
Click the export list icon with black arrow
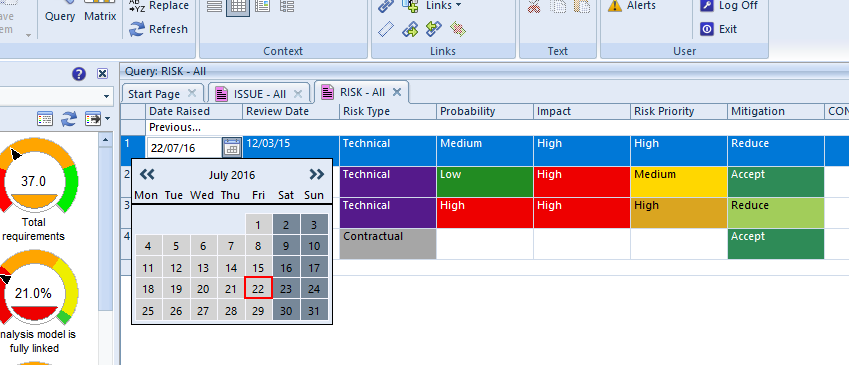(93, 119)
